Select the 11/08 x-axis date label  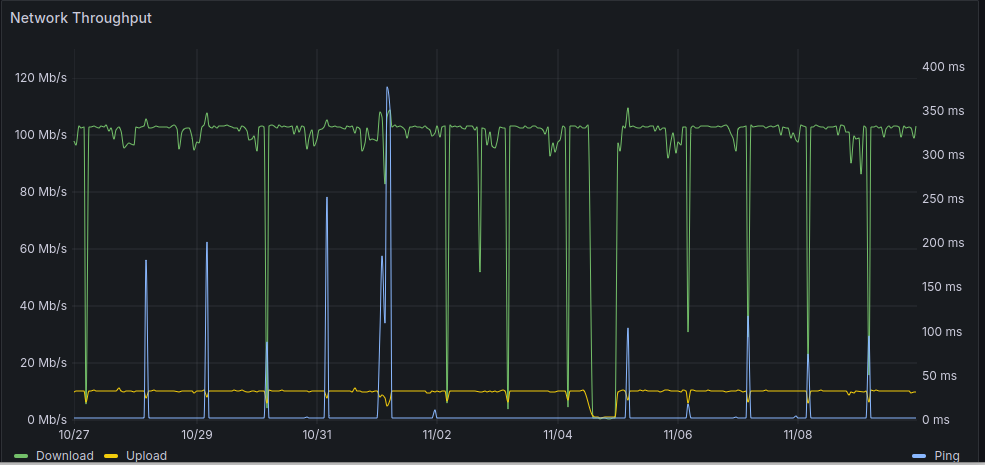coord(798,434)
